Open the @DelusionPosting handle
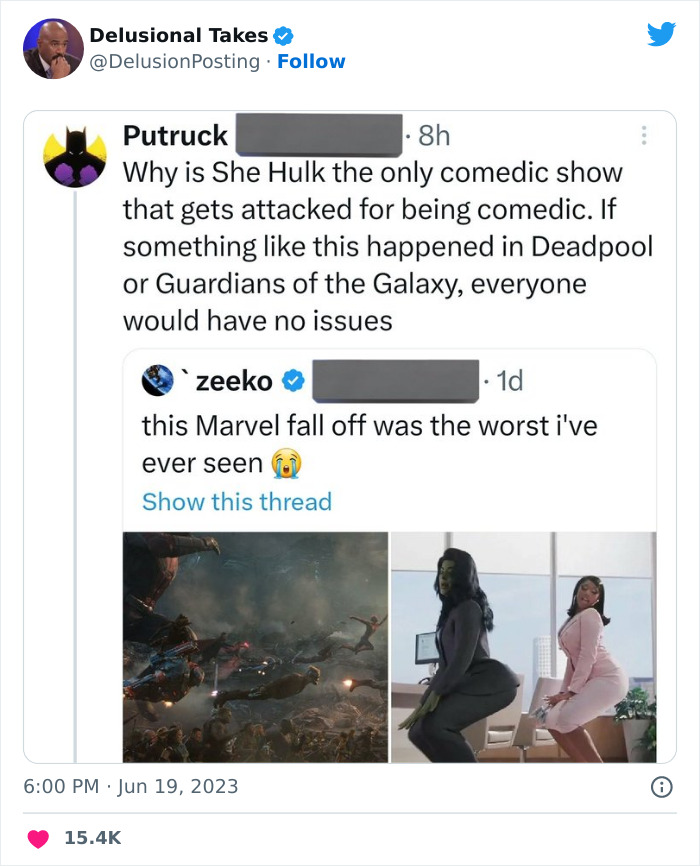 176,62
